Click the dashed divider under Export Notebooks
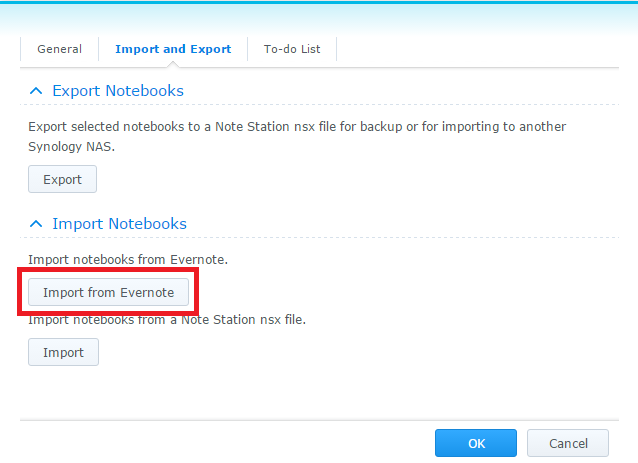Screen dimensions: 638x463 click(319, 105)
